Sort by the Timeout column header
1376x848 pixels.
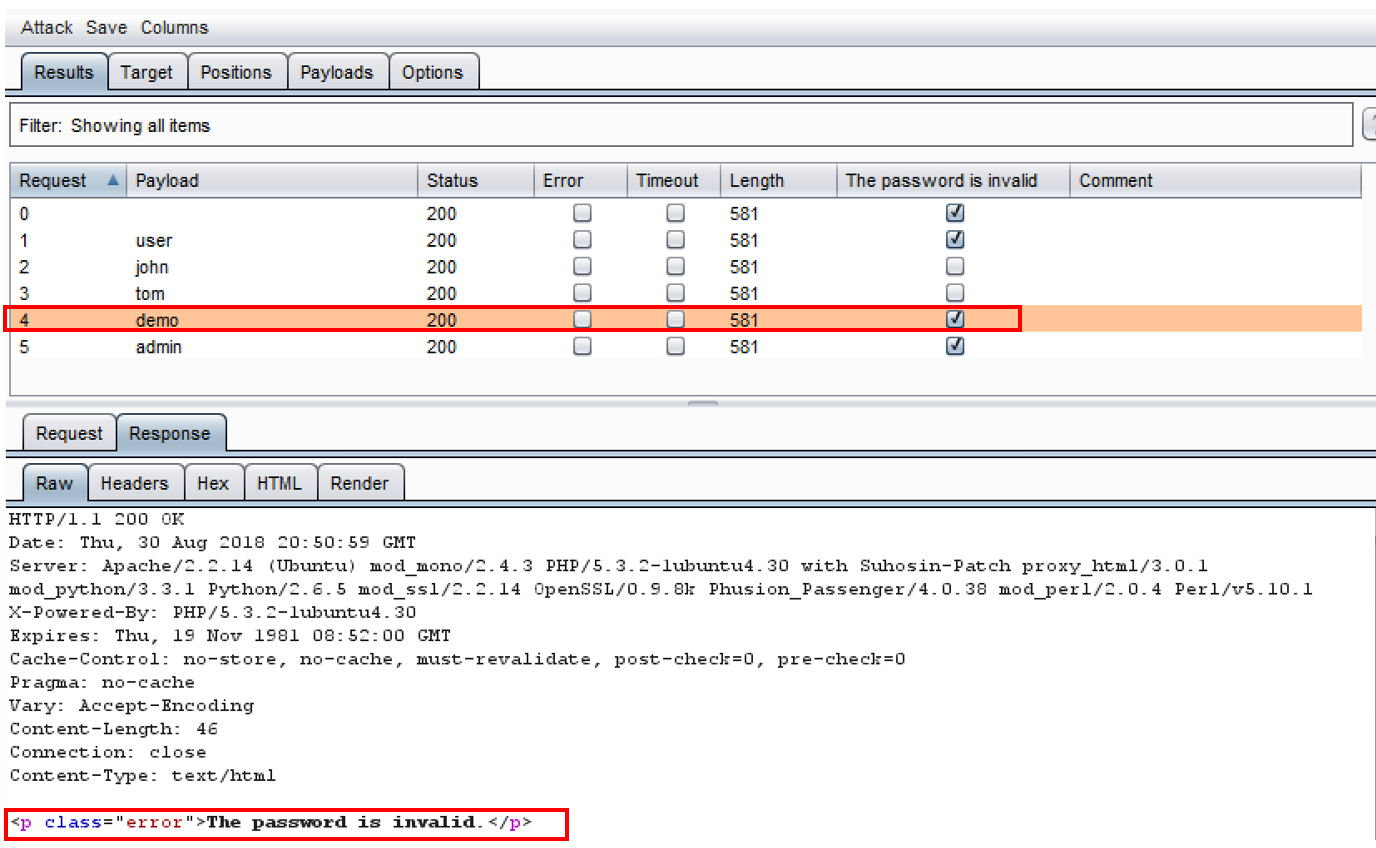(674, 181)
